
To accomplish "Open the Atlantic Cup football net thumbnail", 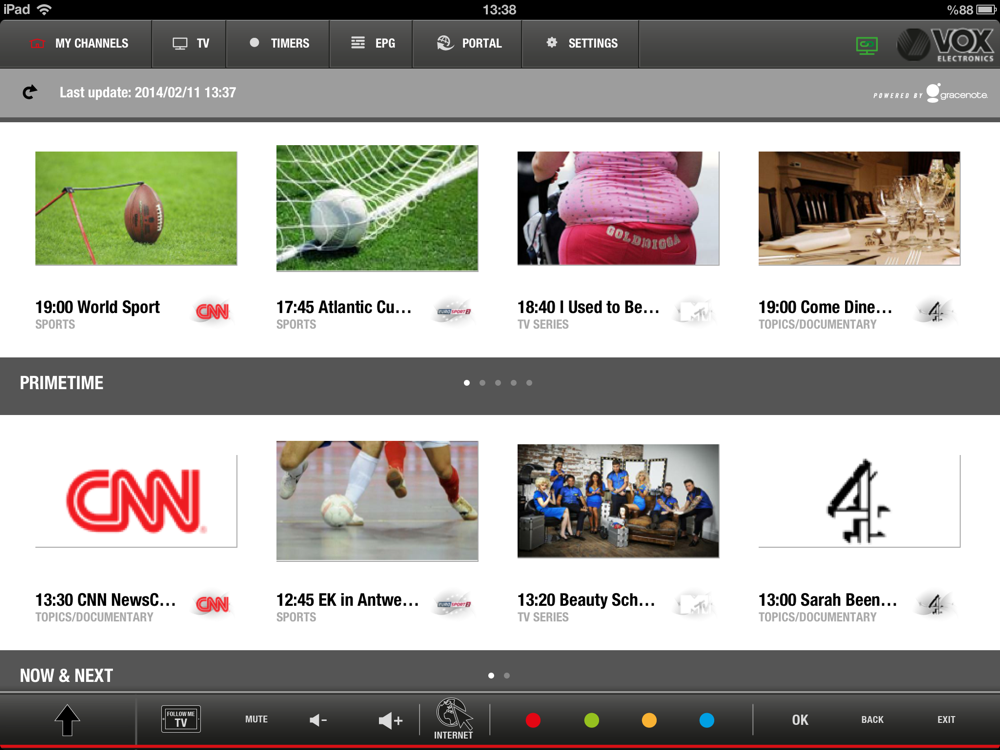I will 377,208.
